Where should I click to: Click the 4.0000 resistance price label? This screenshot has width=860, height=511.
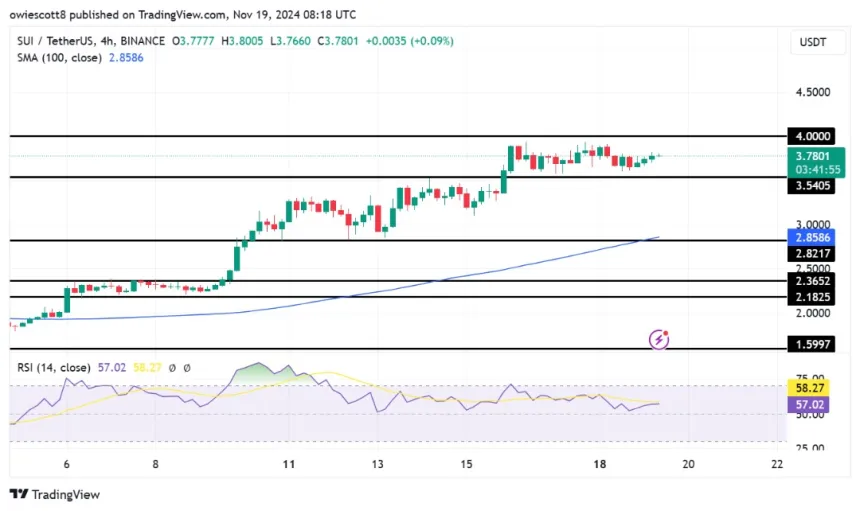[x=812, y=135]
